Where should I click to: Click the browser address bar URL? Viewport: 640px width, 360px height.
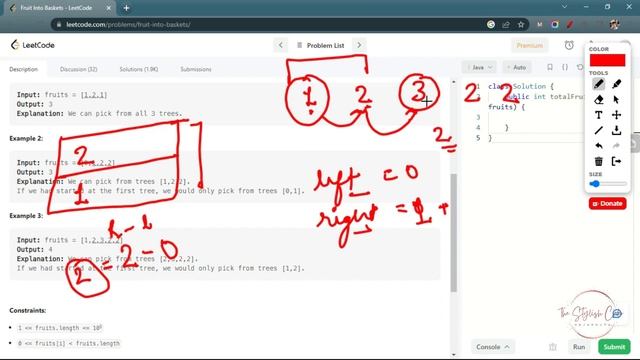(128, 24)
